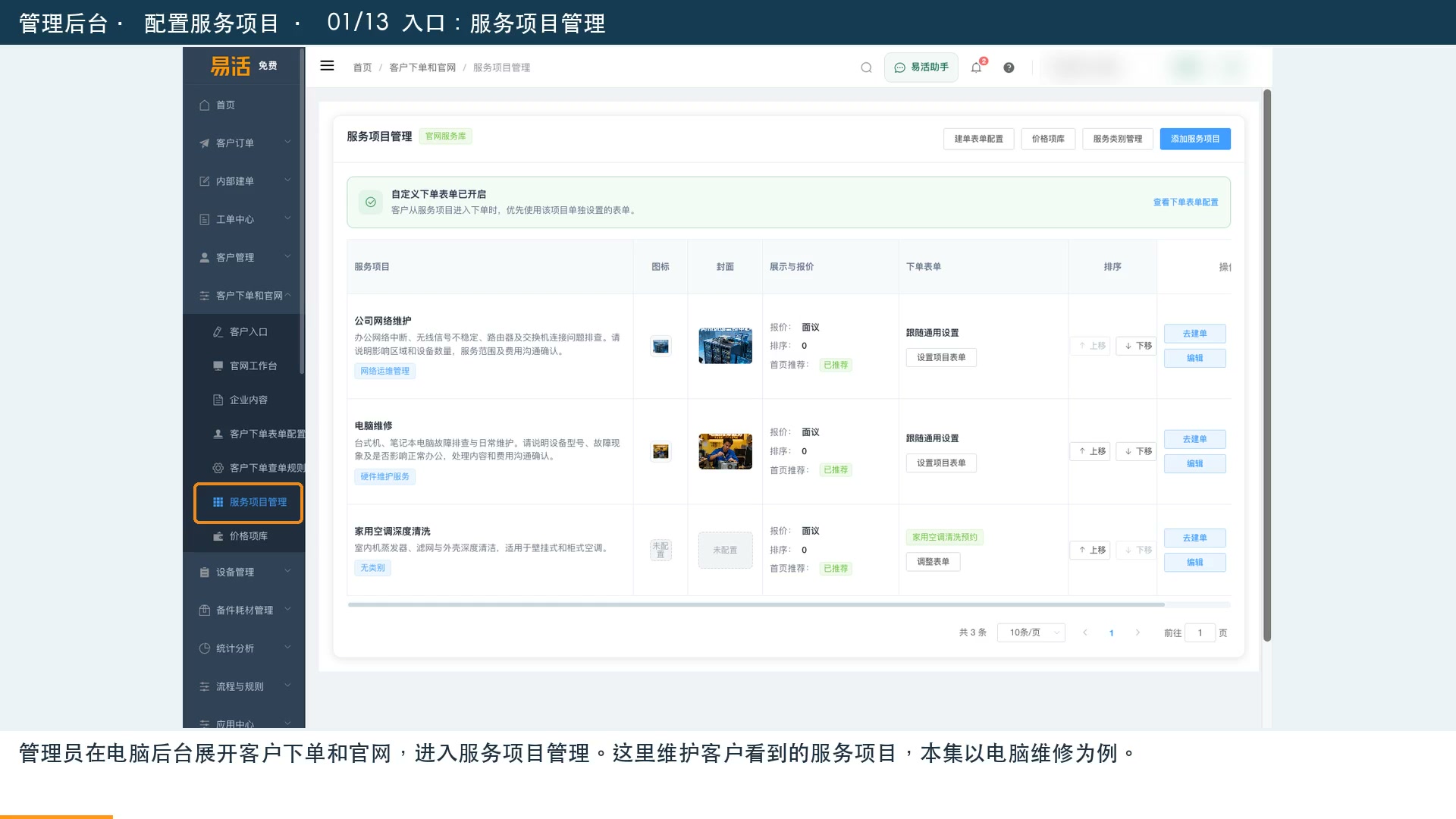Click the 公司网络维护 service icon thumbnail

[x=661, y=347]
